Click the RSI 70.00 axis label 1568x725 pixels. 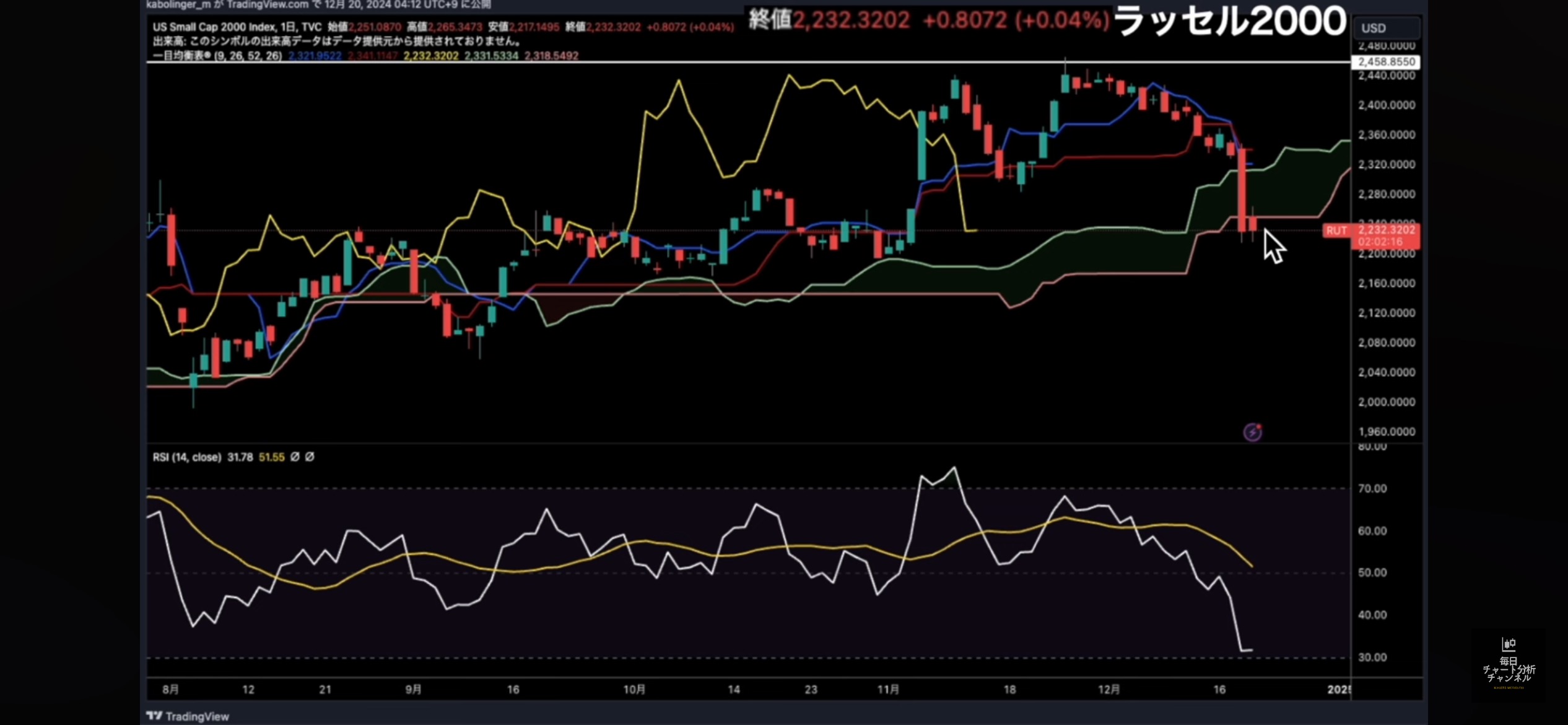point(1372,489)
